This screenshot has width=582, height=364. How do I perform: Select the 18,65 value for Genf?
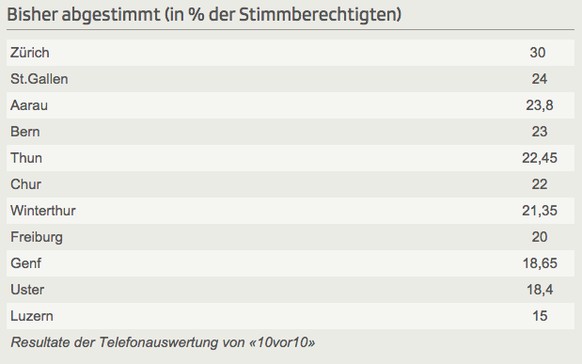tap(540, 264)
